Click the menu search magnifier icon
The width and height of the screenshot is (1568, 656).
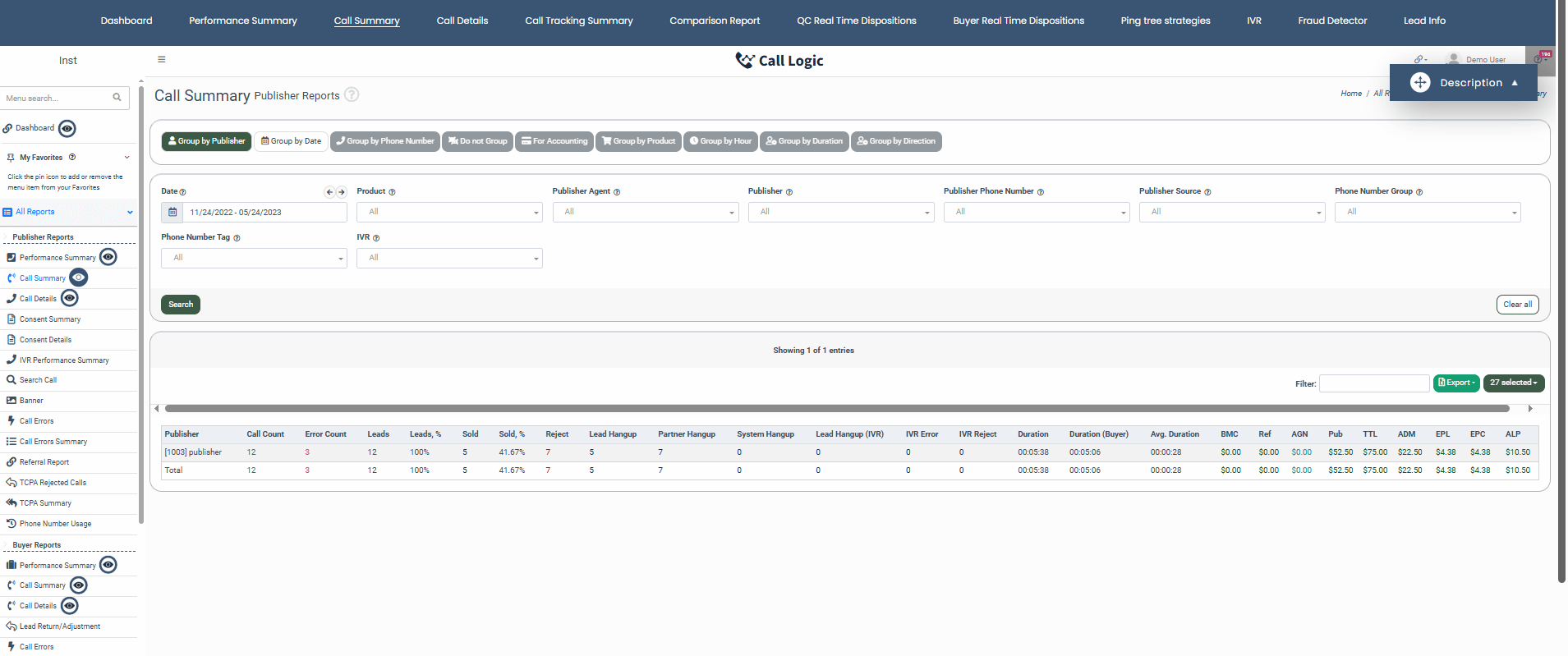coord(117,98)
